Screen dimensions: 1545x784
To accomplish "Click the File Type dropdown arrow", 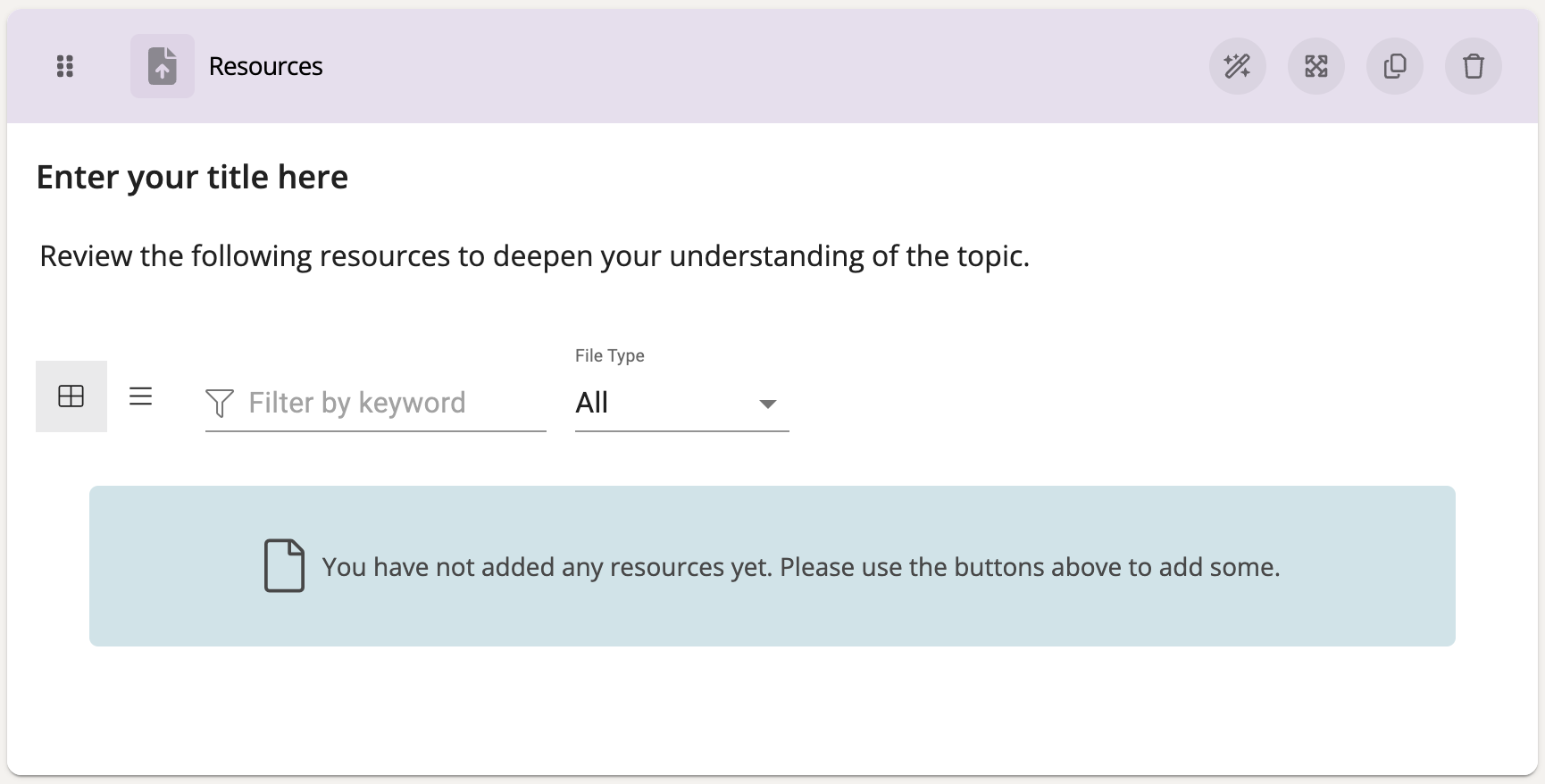I will pos(767,404).
